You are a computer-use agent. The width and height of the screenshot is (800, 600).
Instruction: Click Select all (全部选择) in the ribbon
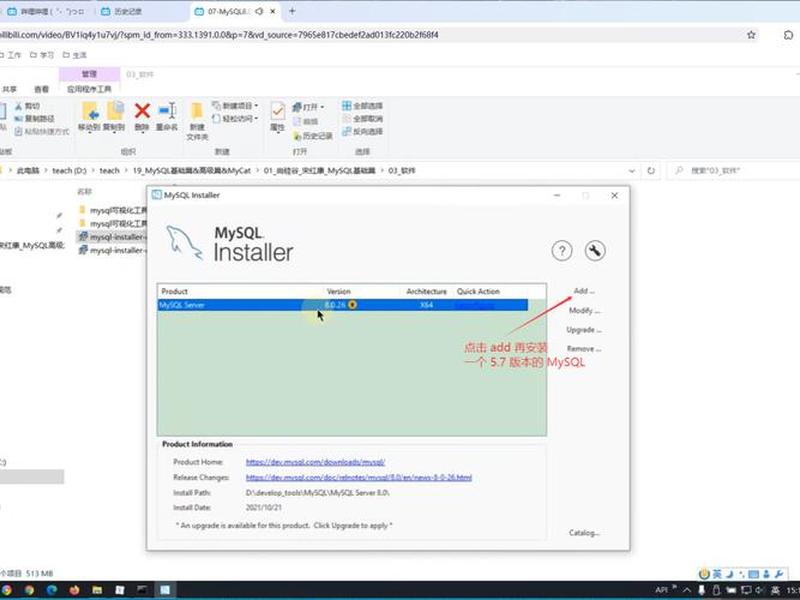(362, 106)
